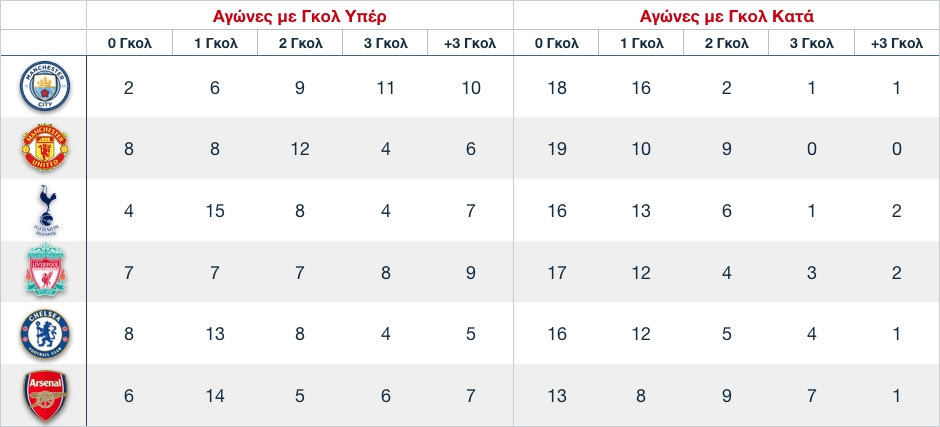Click Manchester City's value 11 cell

[x=385, y=88]
